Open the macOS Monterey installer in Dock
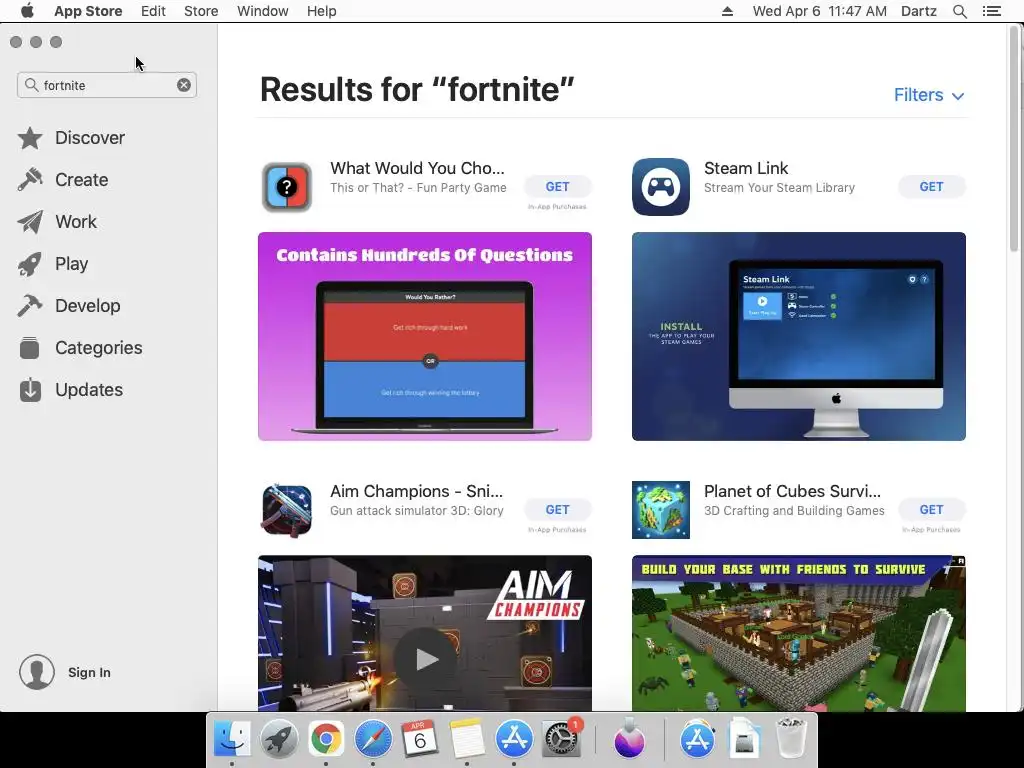Viewport: 1024px width, 768px height. 630,739
